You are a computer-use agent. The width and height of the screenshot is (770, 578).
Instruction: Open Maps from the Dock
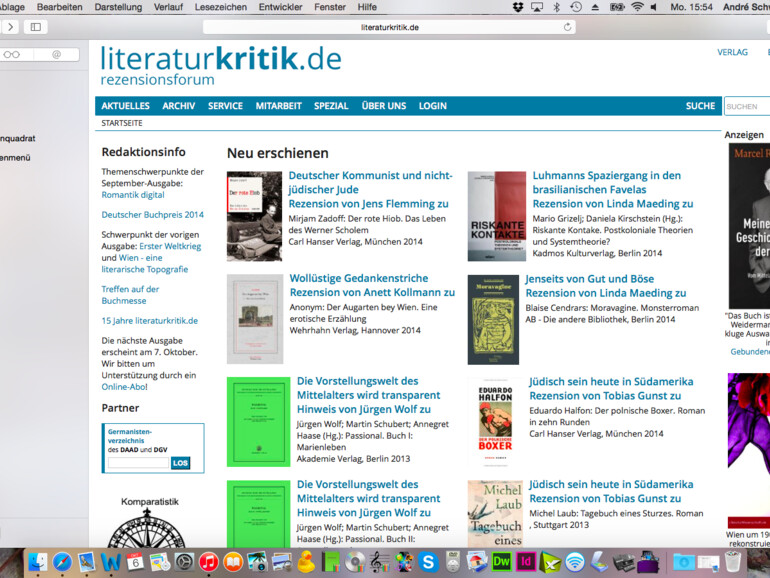[x=160, y=562]
